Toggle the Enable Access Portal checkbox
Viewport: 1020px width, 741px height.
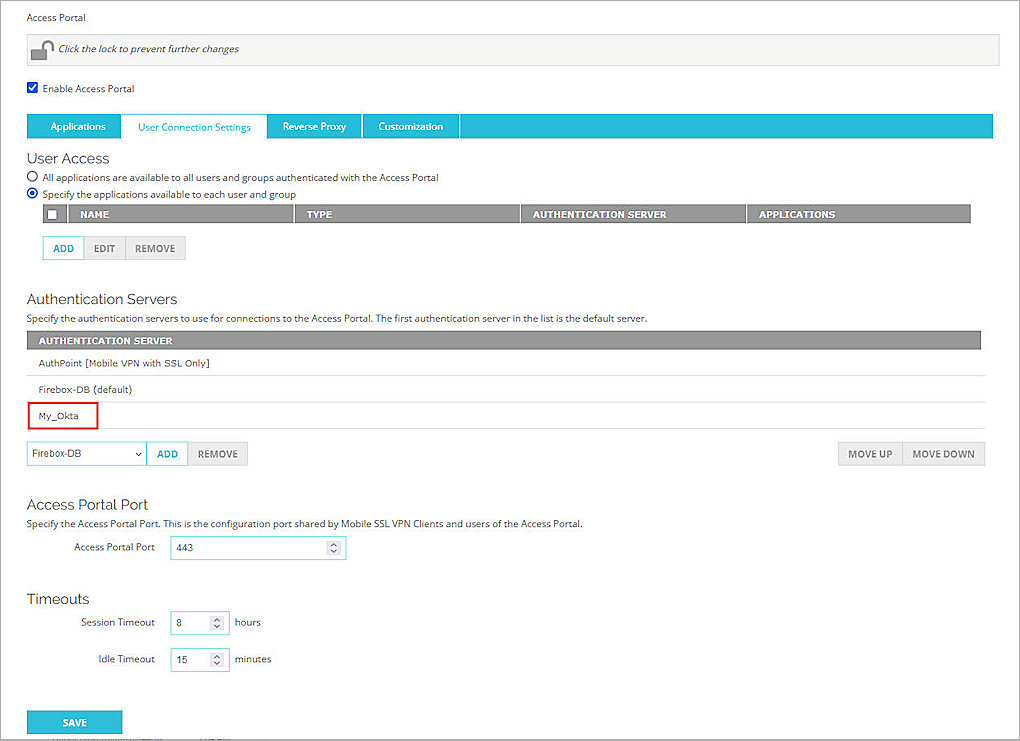(x=32, y=88)
